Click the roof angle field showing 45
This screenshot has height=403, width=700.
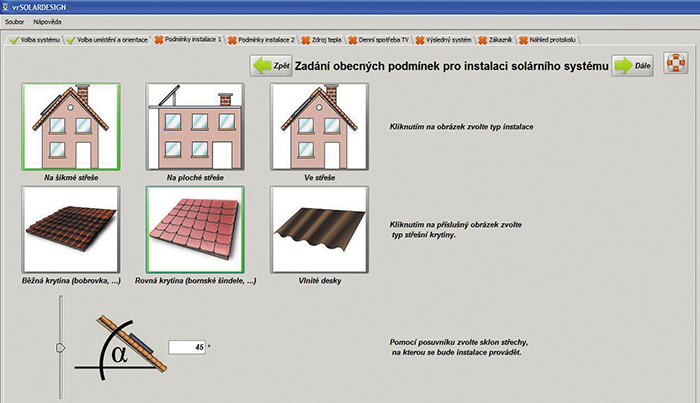click(x=187, y=347)
